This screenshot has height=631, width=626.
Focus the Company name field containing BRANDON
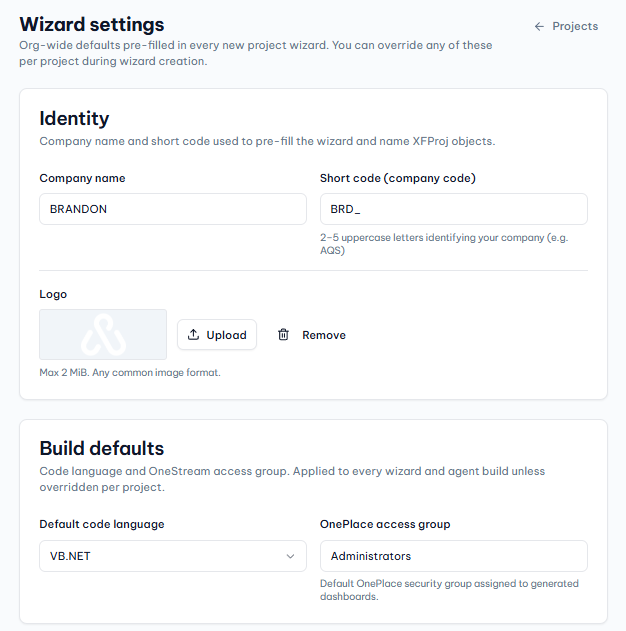173,209
